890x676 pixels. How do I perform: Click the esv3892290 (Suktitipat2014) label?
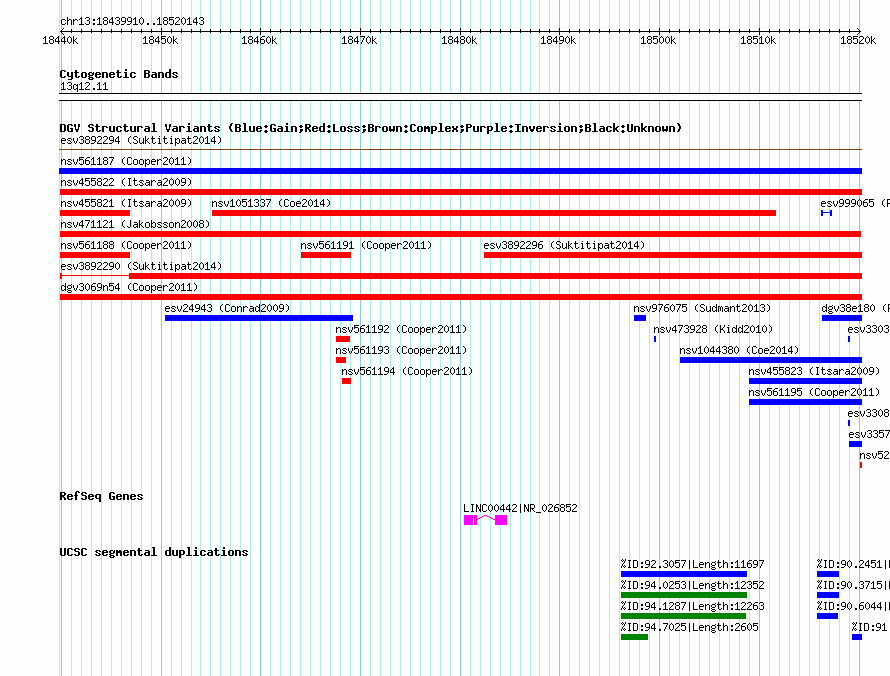141,266
